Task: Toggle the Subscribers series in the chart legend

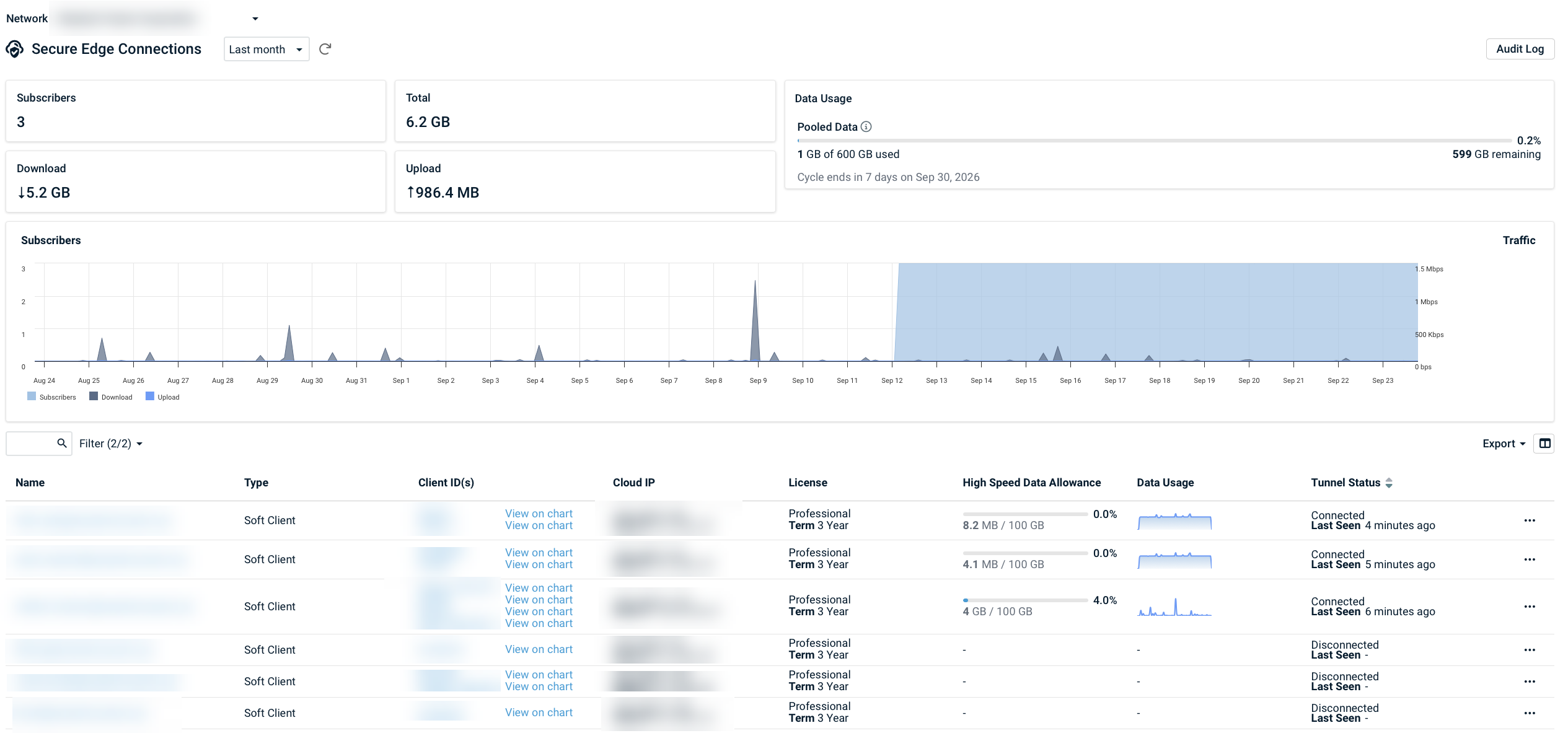Action: pyautogui.click(x=51, y=397)
